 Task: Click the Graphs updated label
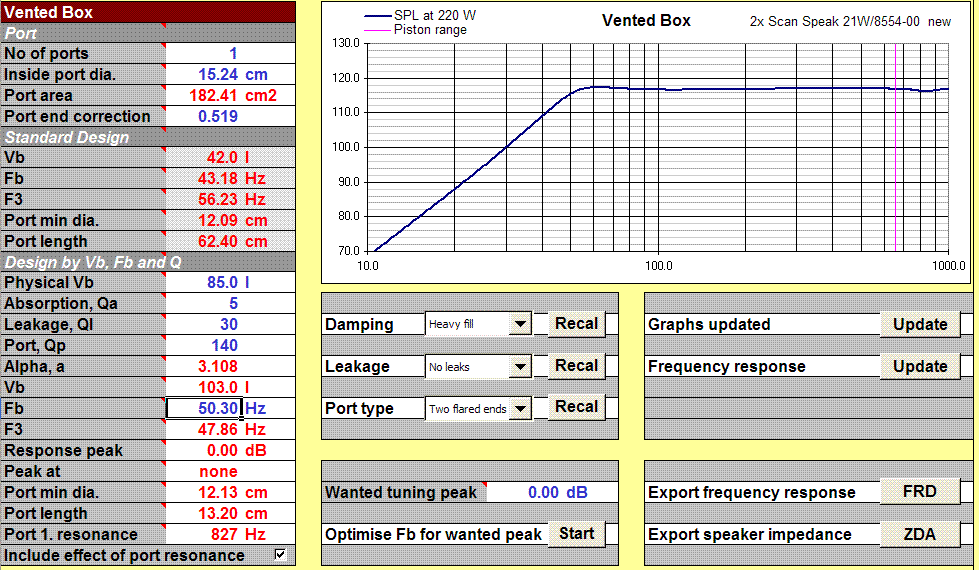pos(709,325)
